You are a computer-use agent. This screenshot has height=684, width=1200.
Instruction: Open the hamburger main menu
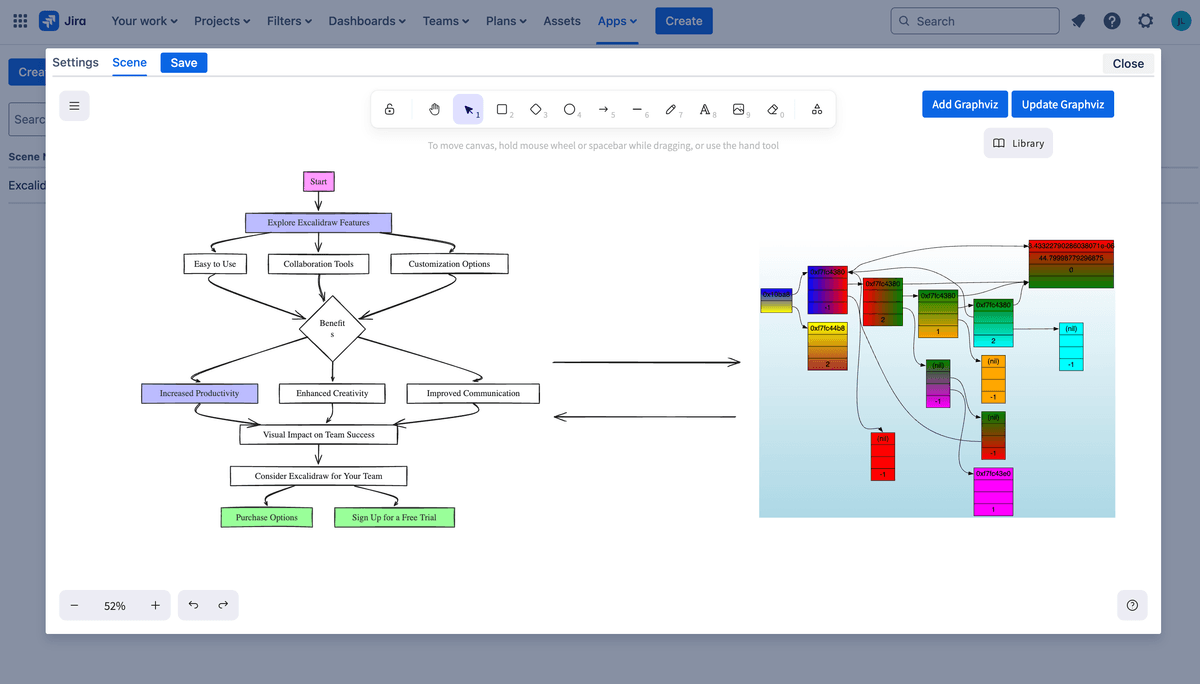pyautogui.click(x=74, y=106)
